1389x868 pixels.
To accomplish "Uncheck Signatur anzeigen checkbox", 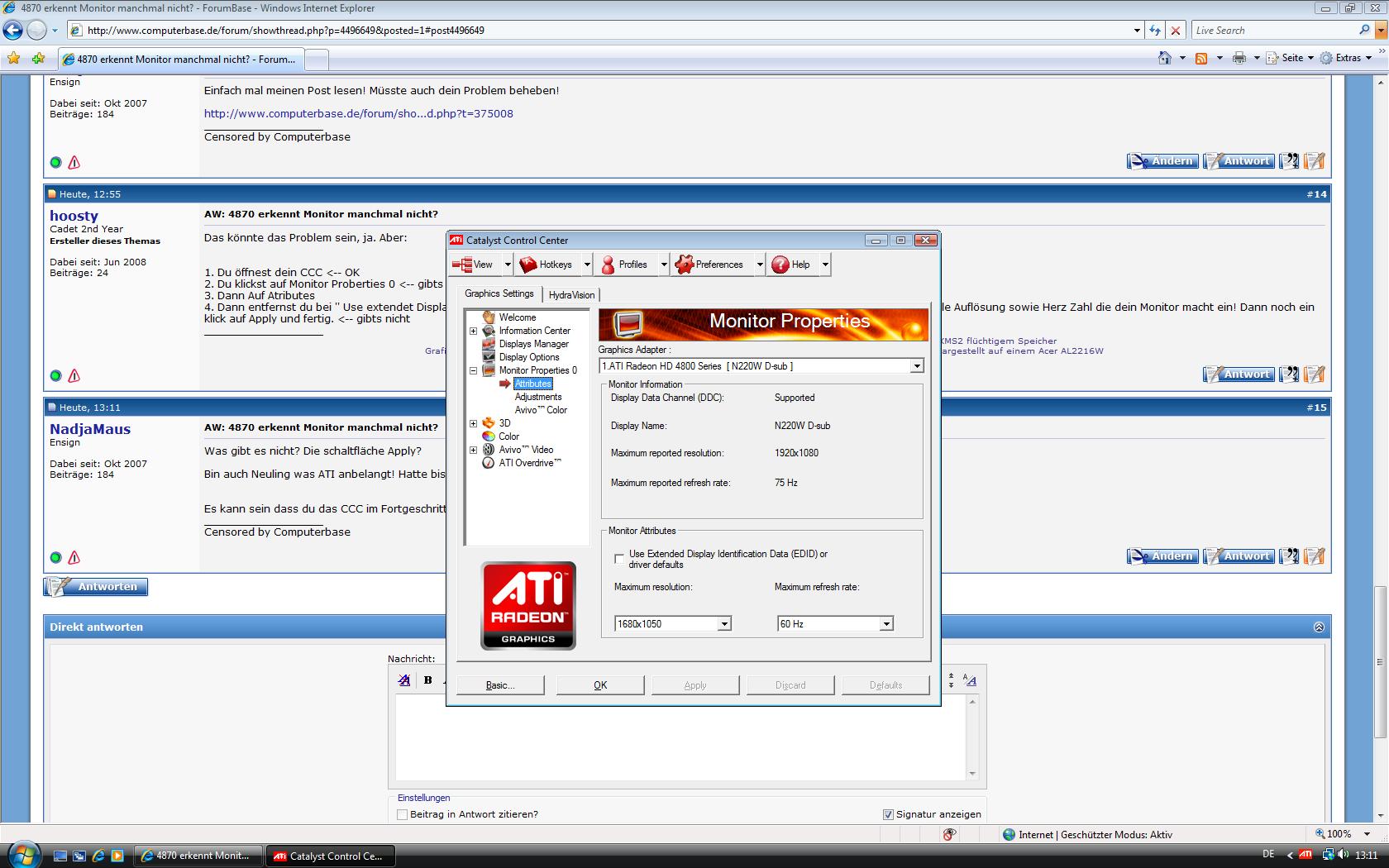I will [x=888, y=815].
